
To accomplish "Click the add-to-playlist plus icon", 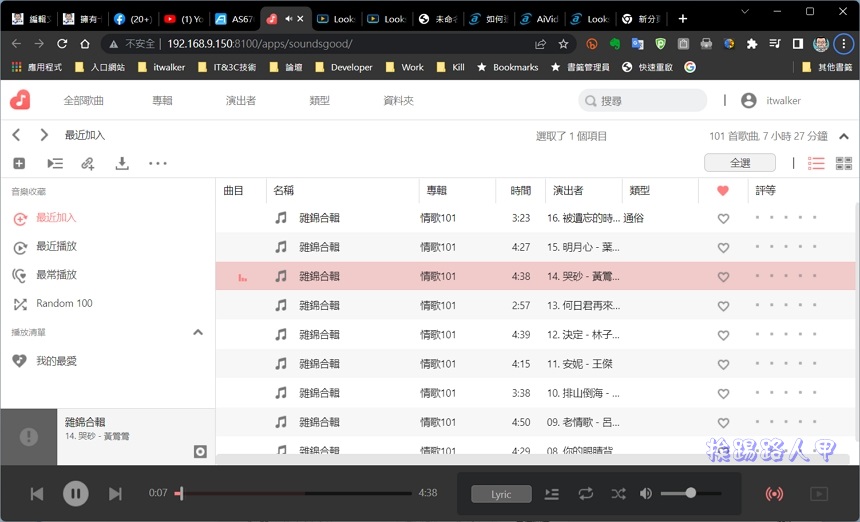I will pos(19,163).
